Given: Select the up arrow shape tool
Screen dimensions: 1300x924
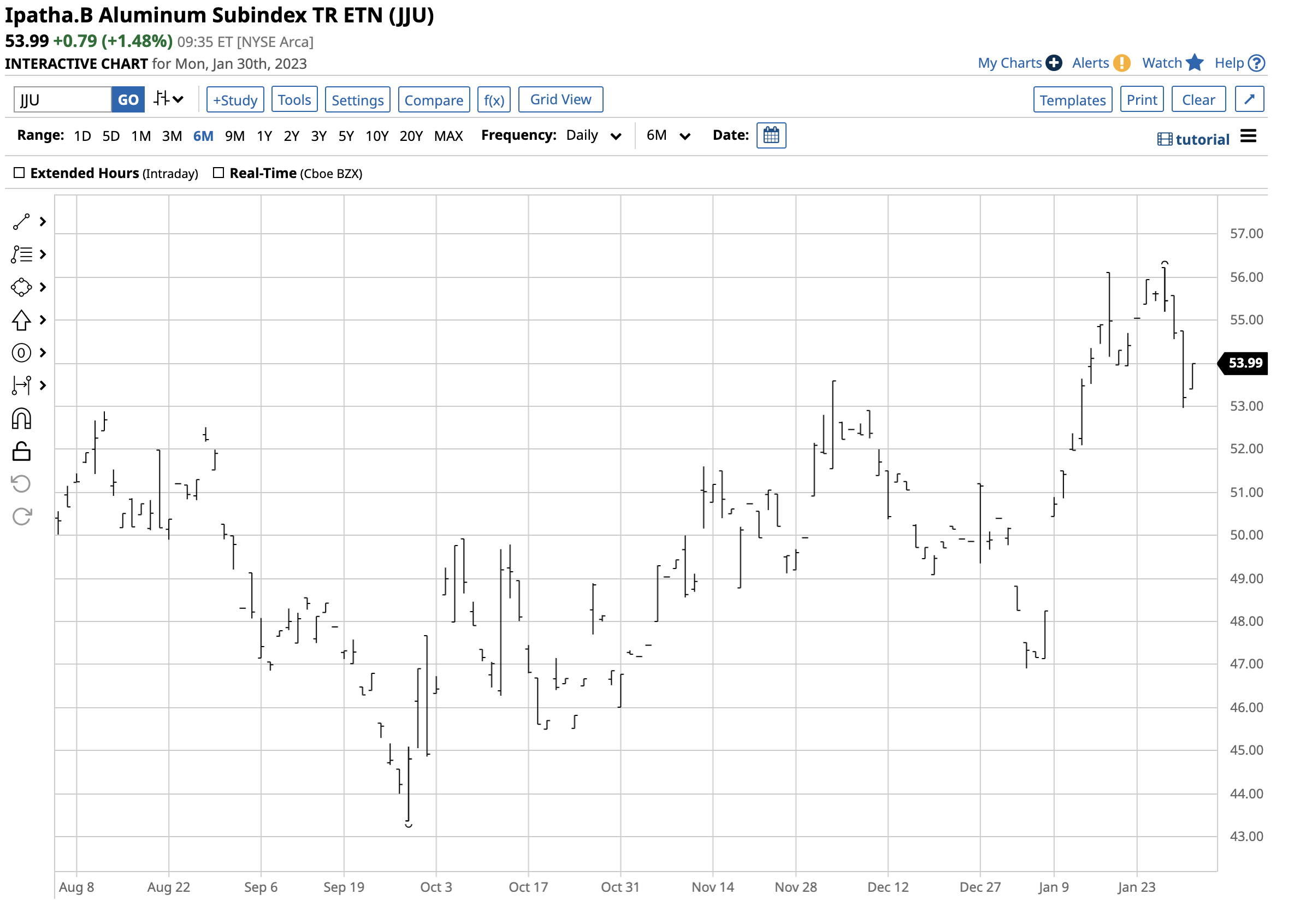Looking at the screenshot, I should (x=22, y=321).
